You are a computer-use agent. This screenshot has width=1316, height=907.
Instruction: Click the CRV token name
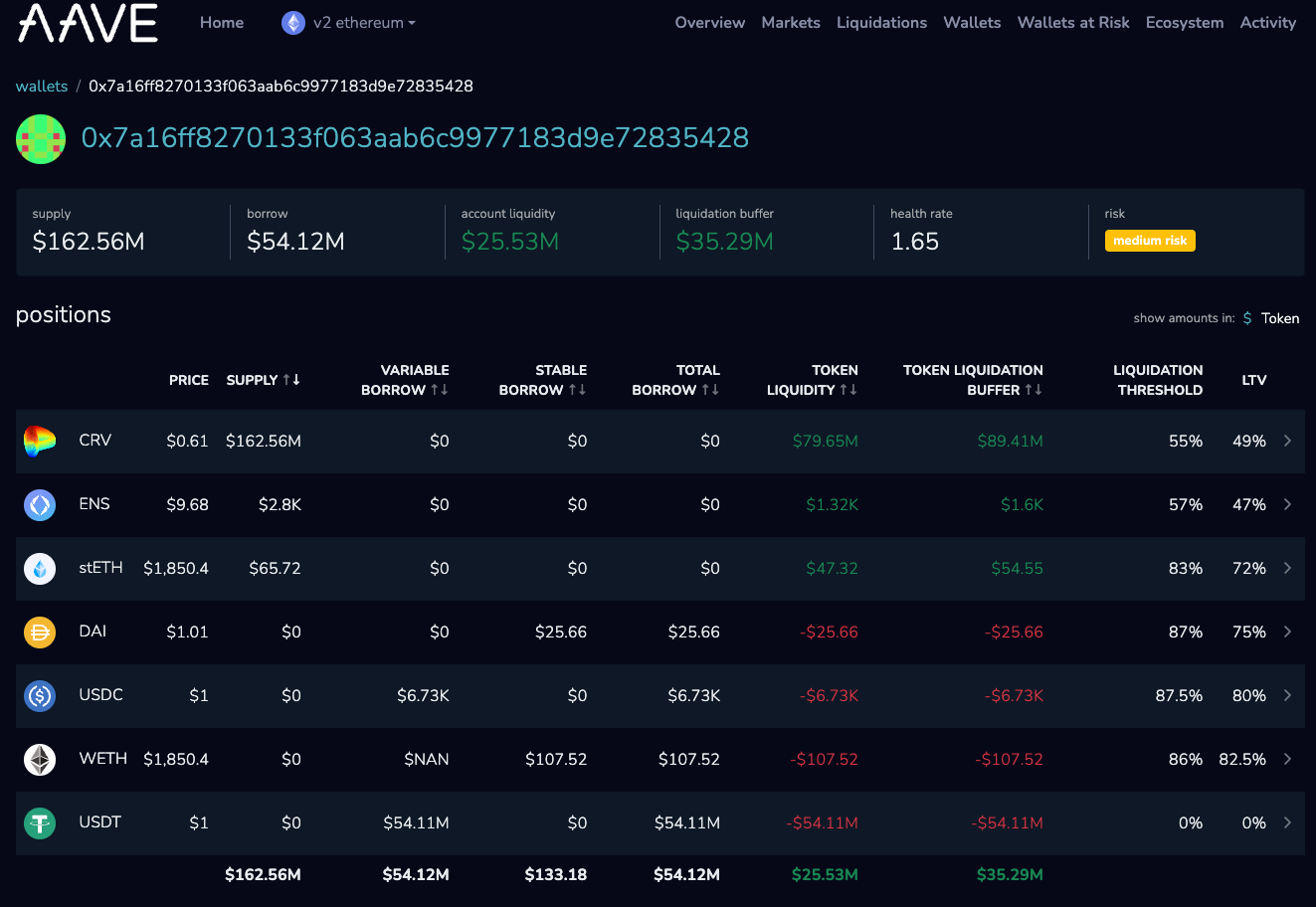coord(95,441)
